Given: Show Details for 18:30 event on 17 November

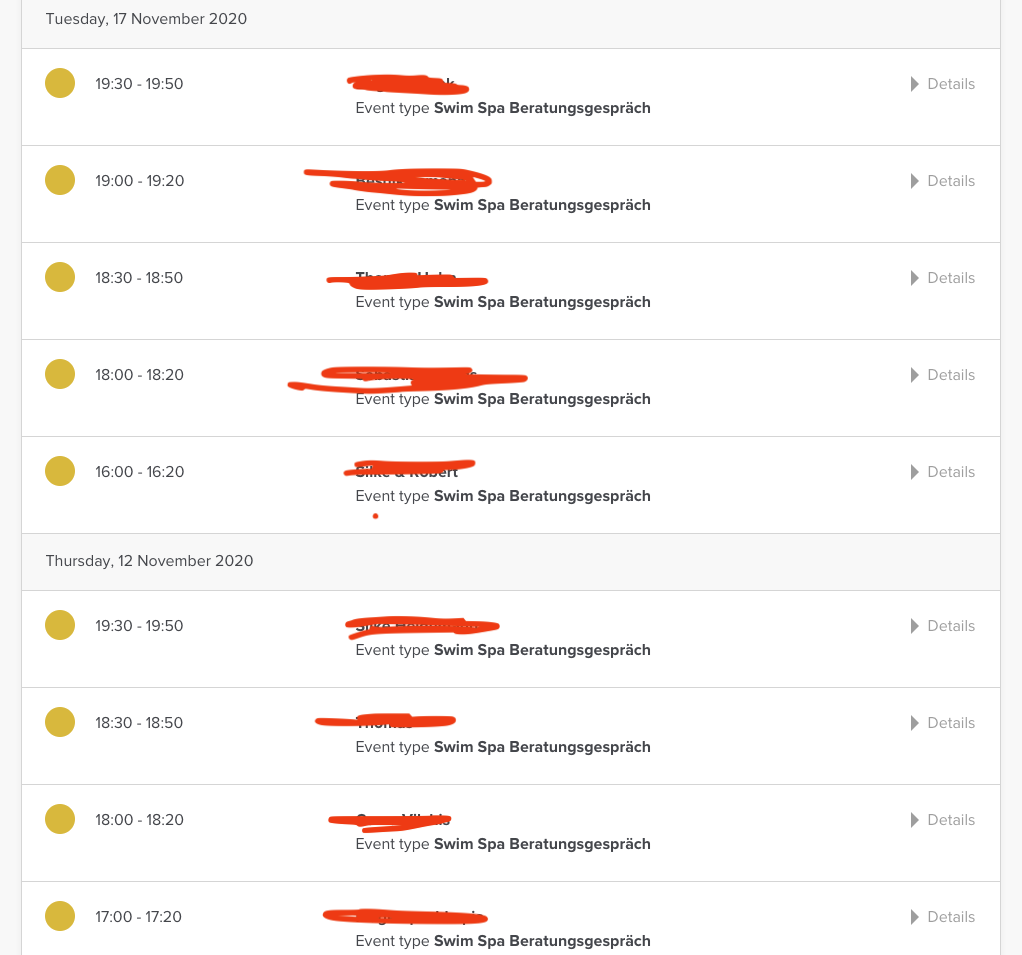Looking at the screenshot, I should [942, 278].
